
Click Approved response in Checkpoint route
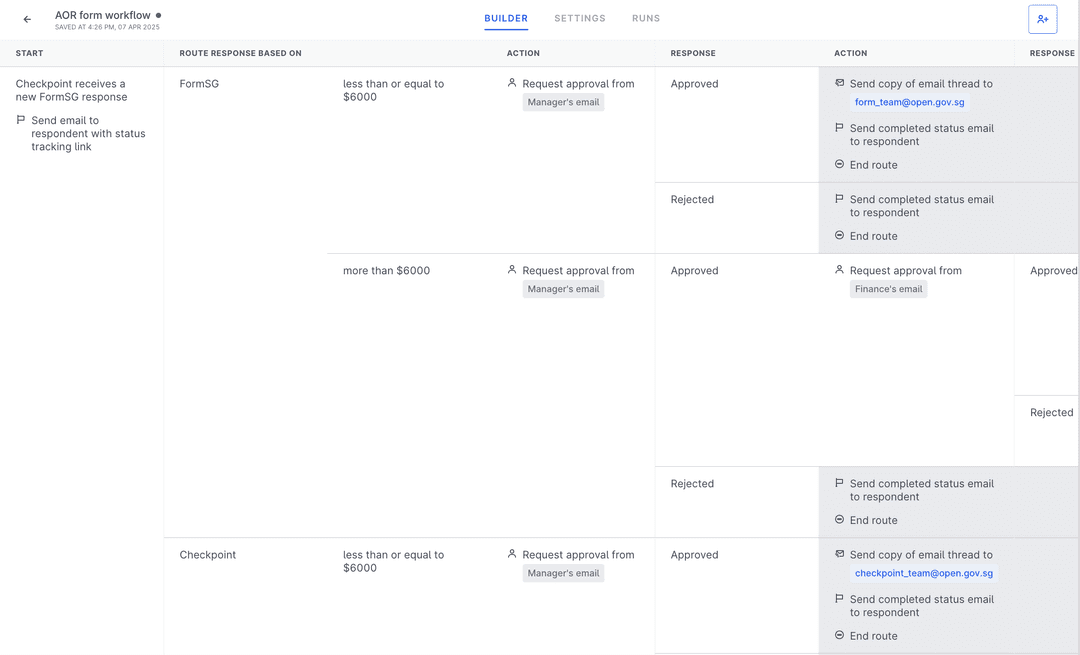pyautogui.click(x=694, y=555)
